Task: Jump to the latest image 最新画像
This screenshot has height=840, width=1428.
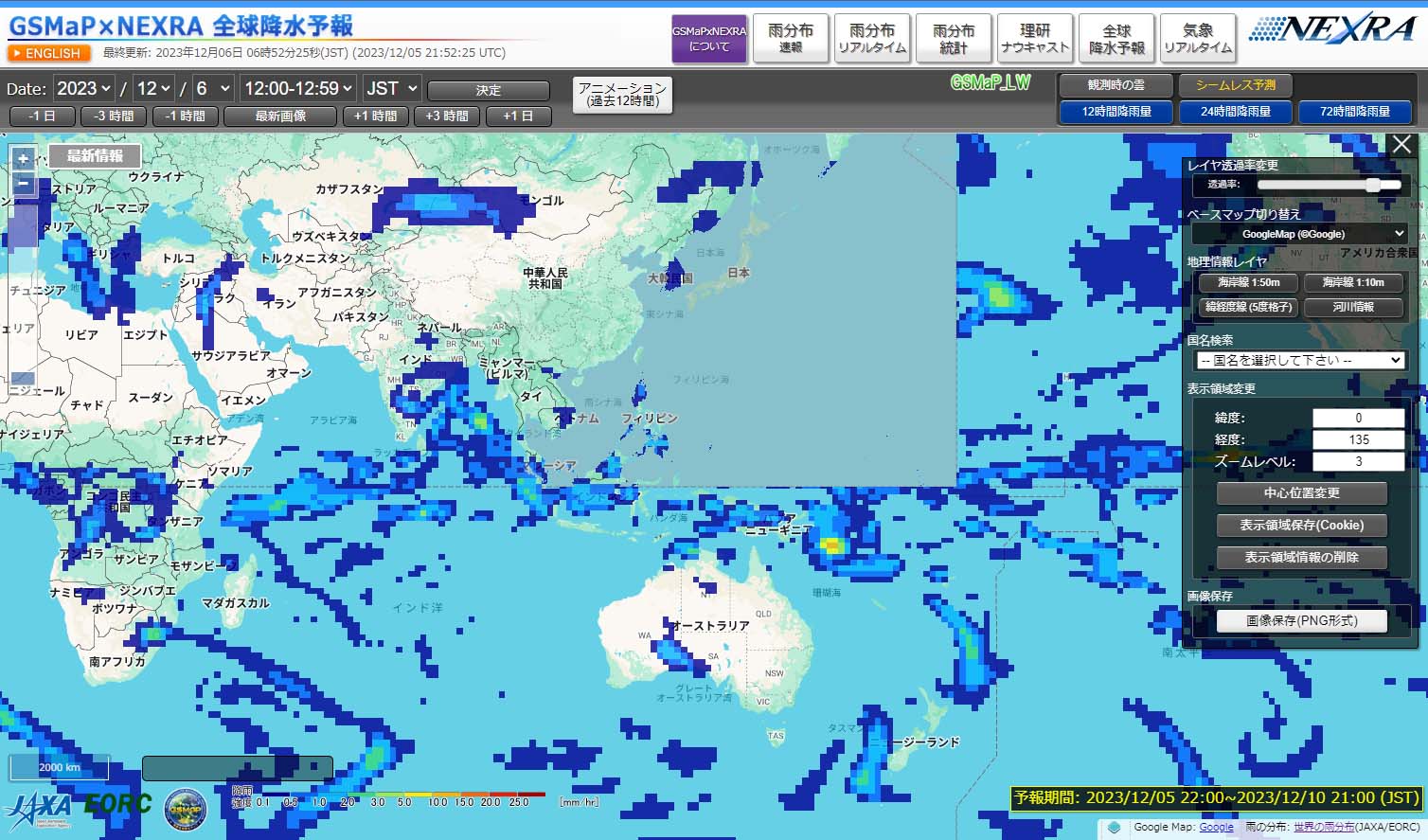Action: click(280, 116)
